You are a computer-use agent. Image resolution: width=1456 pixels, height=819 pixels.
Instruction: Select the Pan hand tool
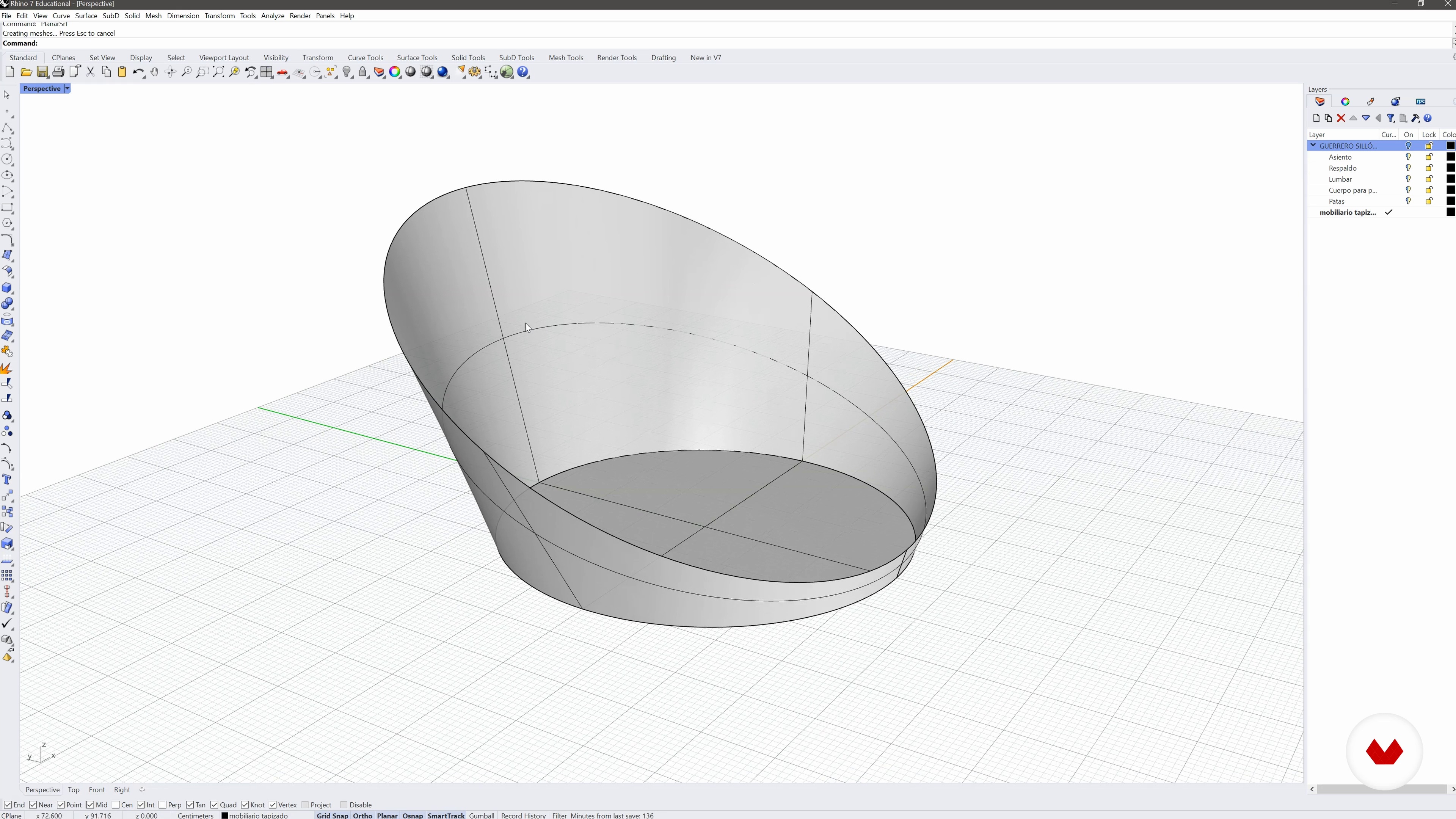click(x=154, y=72)
